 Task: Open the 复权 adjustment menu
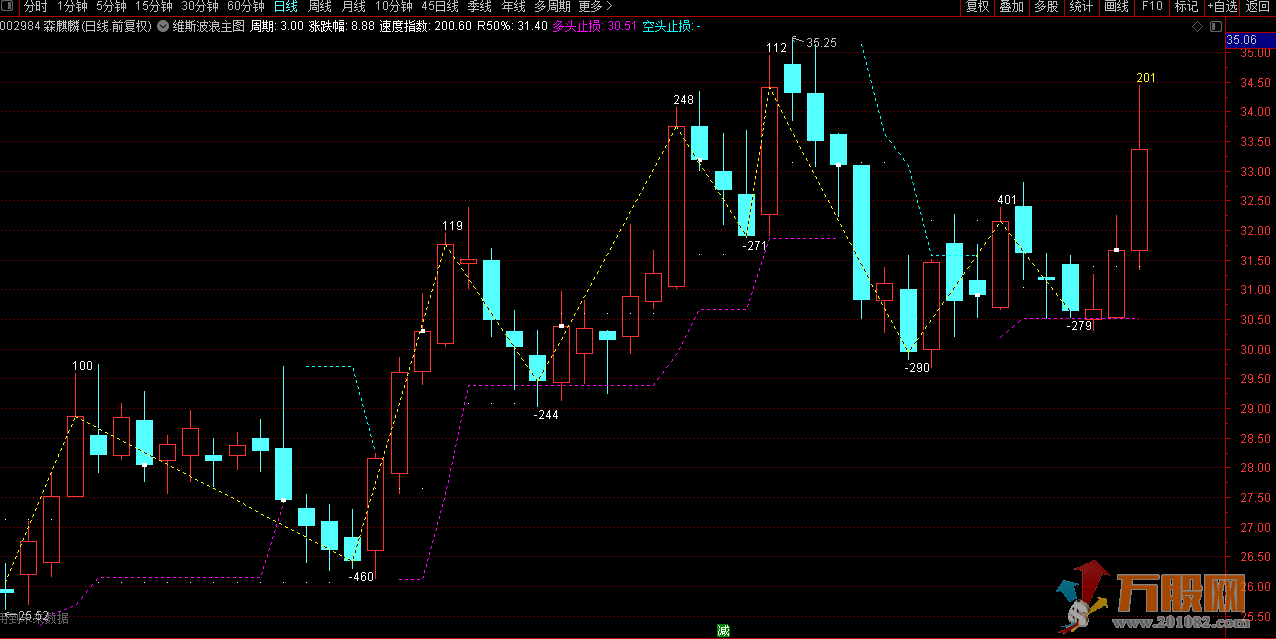pyautogui.click(x=977, y=7)
